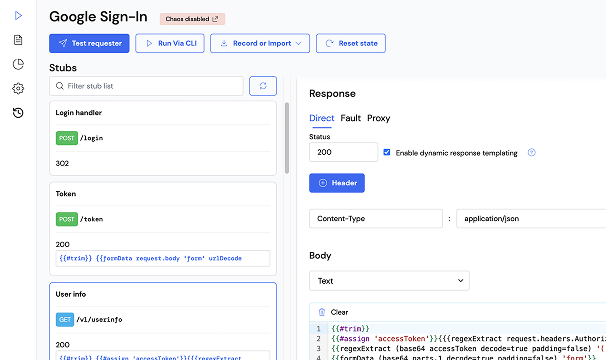Click the refresh stub list icon button

pos(263,86)
